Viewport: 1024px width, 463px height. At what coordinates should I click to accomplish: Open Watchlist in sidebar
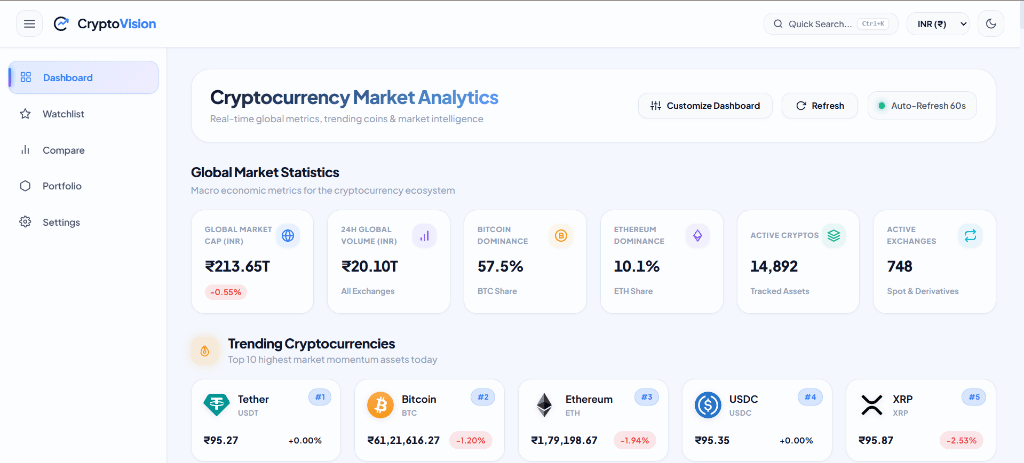[84, 114]
